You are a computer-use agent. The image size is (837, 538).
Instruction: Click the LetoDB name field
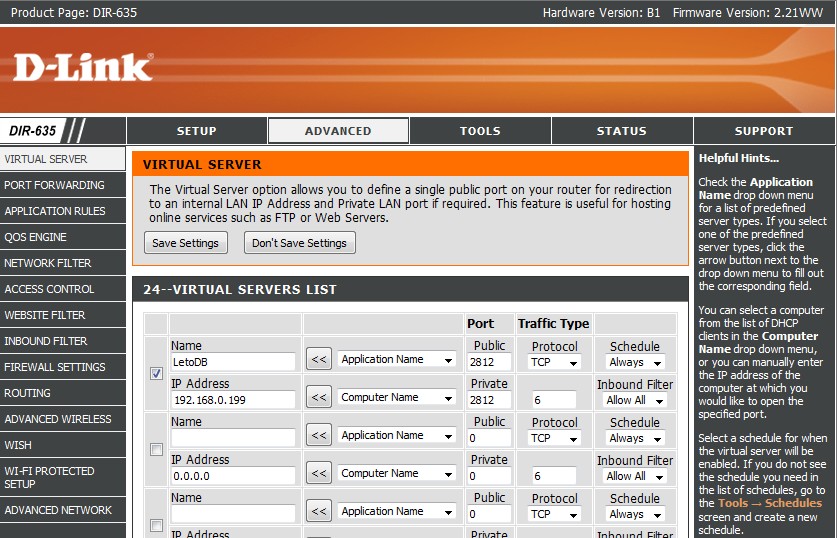233,362
